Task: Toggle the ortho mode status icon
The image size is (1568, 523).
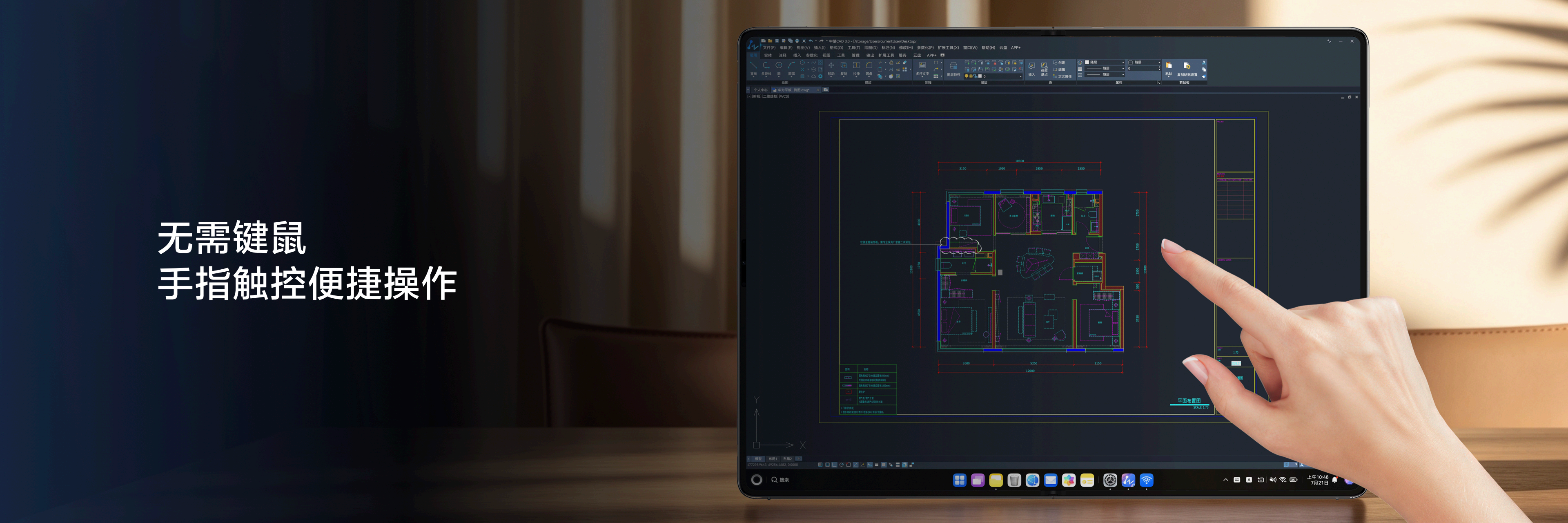Action: point(835,465)
